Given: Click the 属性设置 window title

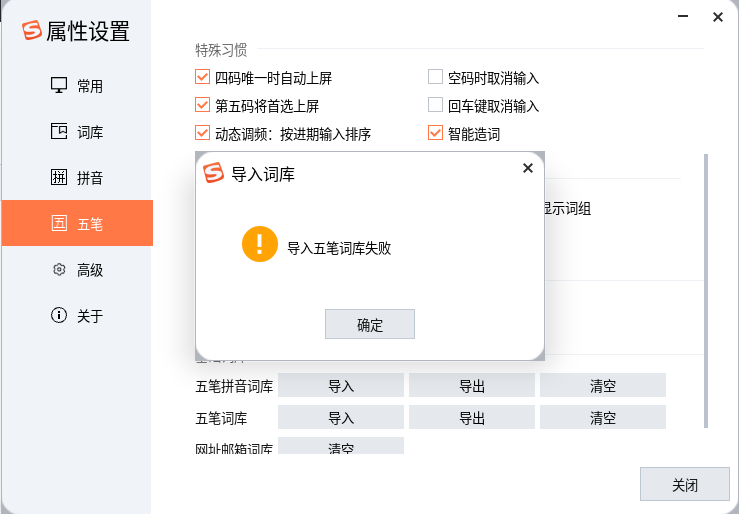Looking at the screenshot, I should click(x=88, y=31).
